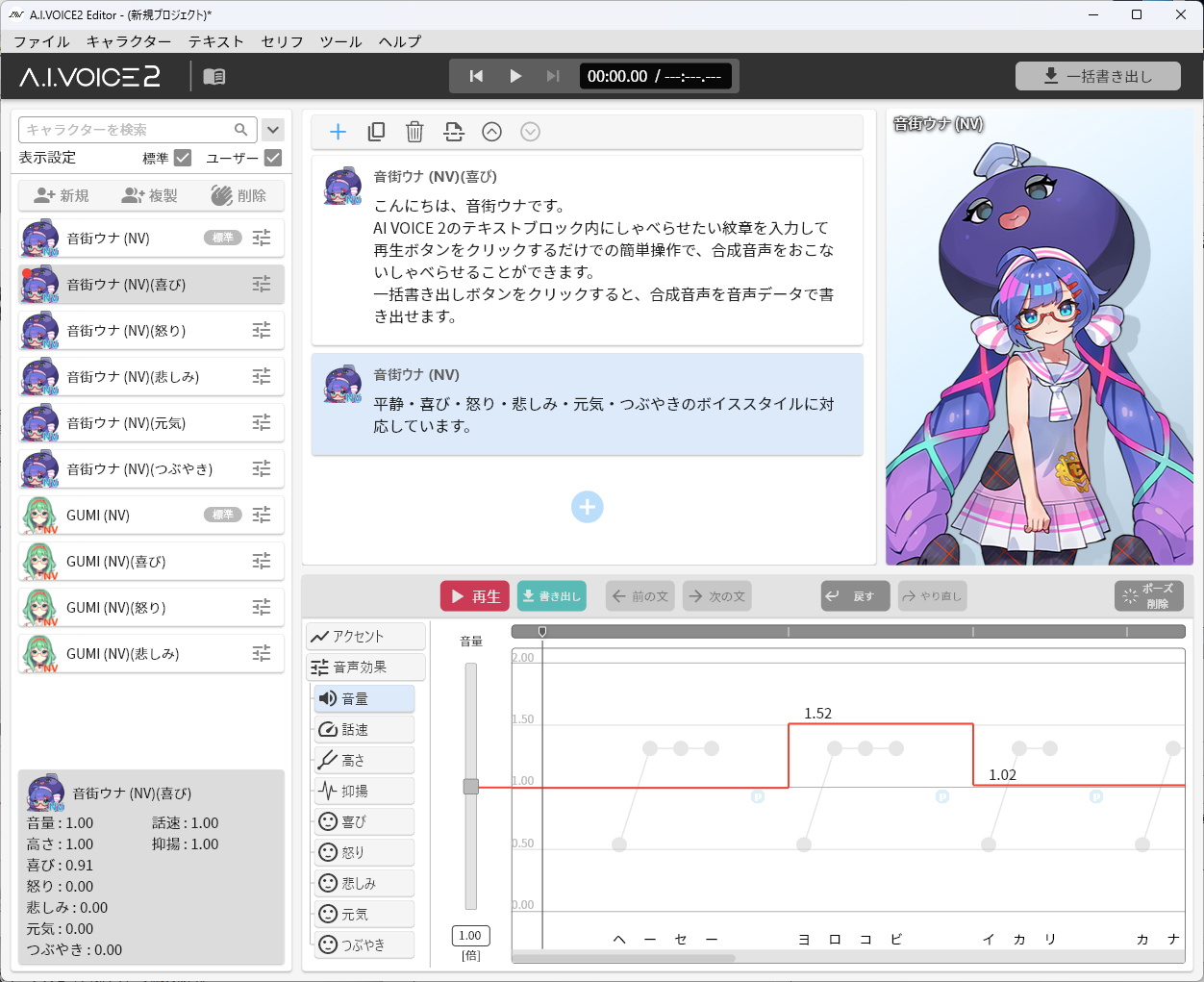The width and height of the screenshot is (1204, 982).
Task: Open settings sliders for 音街ウナ (NV)(怒り)
Action: click(x=262, y=330)
